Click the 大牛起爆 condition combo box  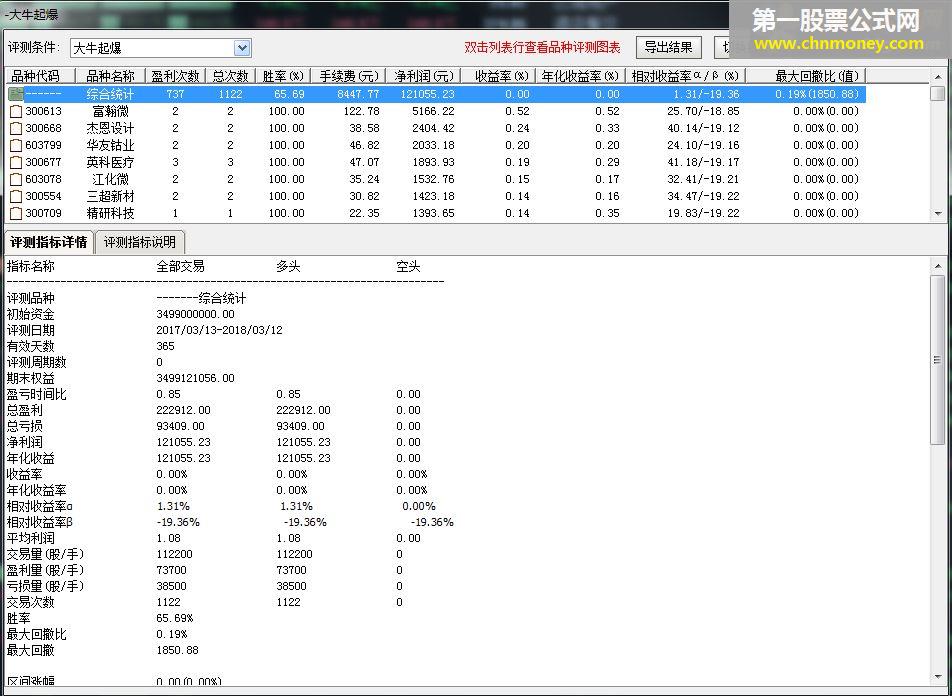tap(160, 48)
